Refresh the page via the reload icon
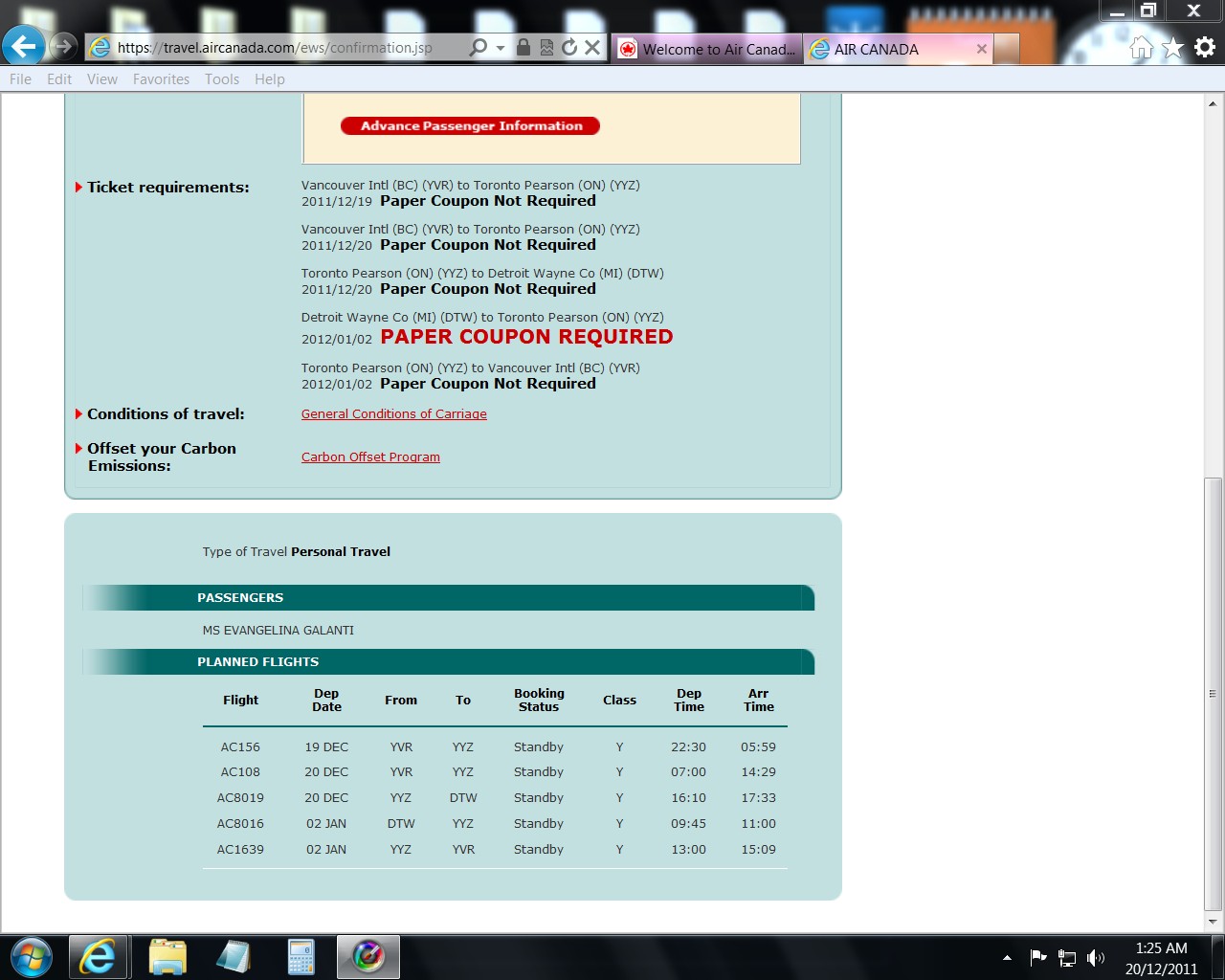Image resolution: width=1225 pixels, height=980 pixels. coord(569,47)
